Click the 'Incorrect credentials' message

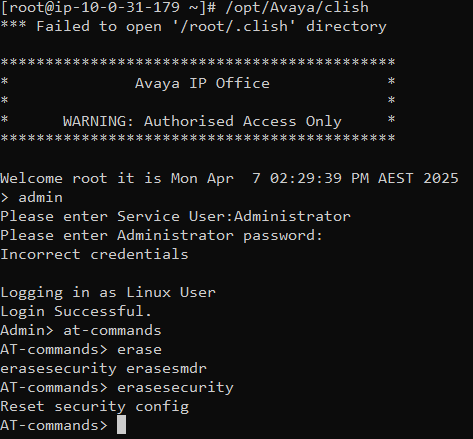[x=94, y=254]
